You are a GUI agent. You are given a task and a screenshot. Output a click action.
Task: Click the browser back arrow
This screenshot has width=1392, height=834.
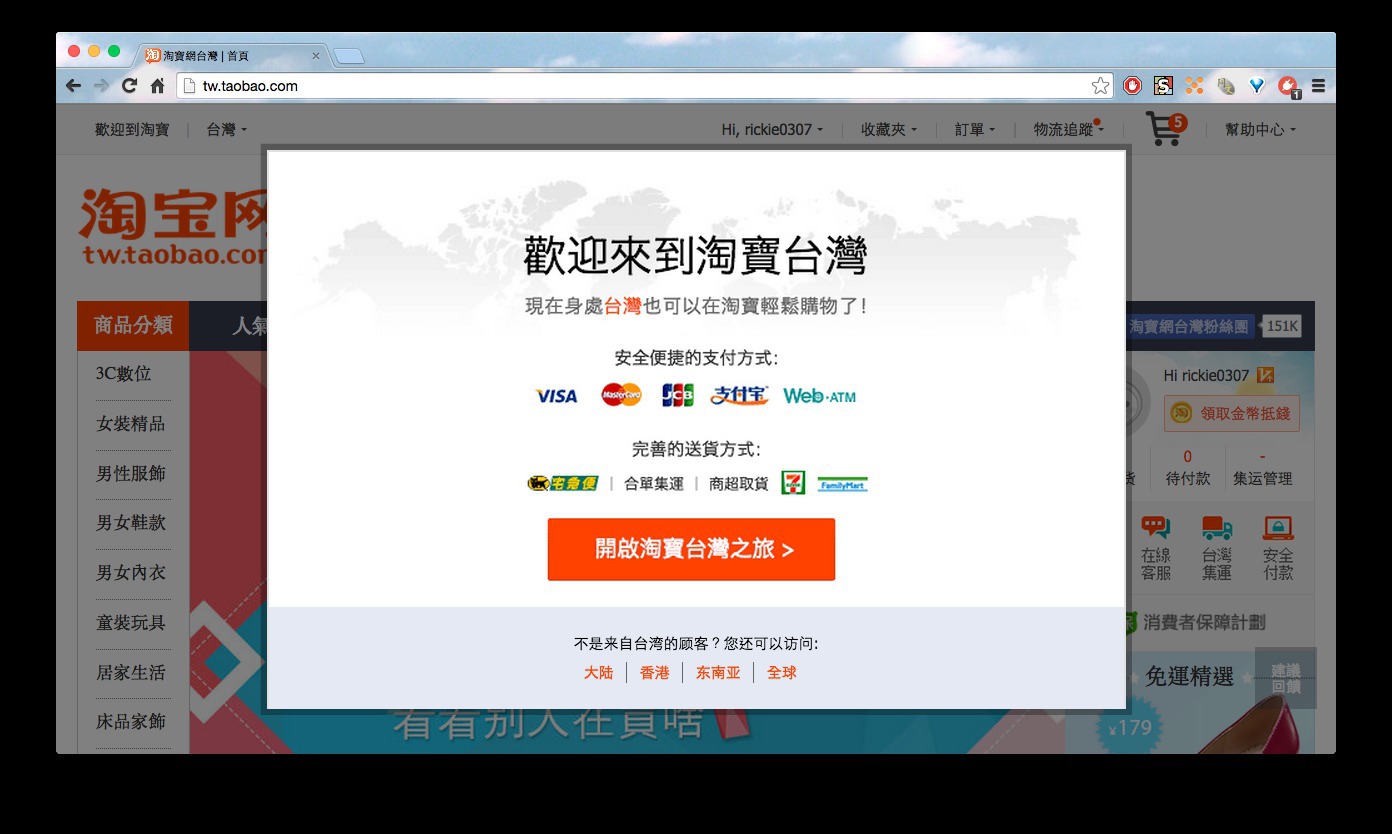click(x=73, y=86)
